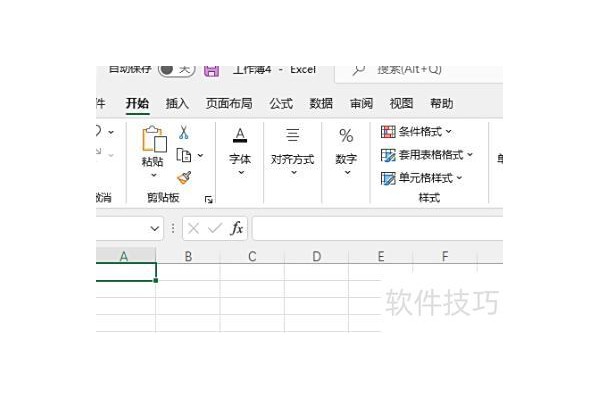Click the formula bar cancel X icon
This screenshot has height=400, width=600.
coord(193,229)
